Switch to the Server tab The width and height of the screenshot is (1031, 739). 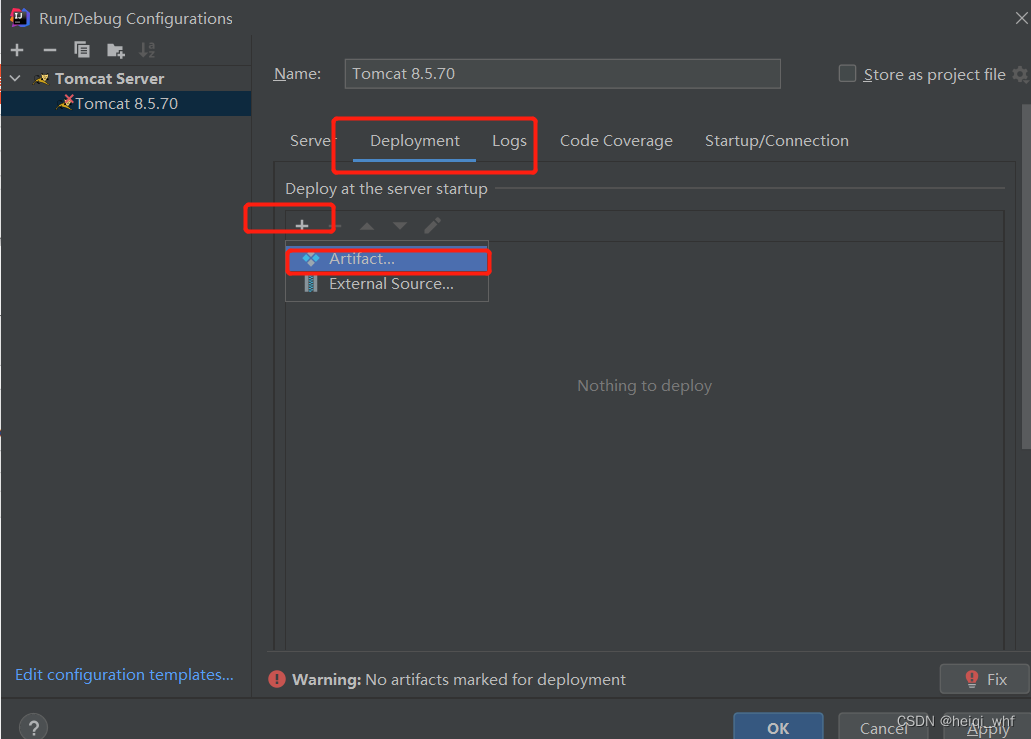pyautogui.click(x=311, y=141)
